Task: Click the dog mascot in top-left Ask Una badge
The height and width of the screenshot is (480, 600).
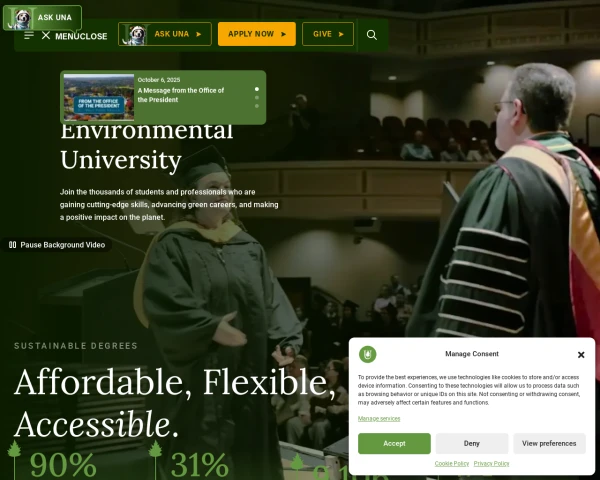Action: [x=20, y=18]
